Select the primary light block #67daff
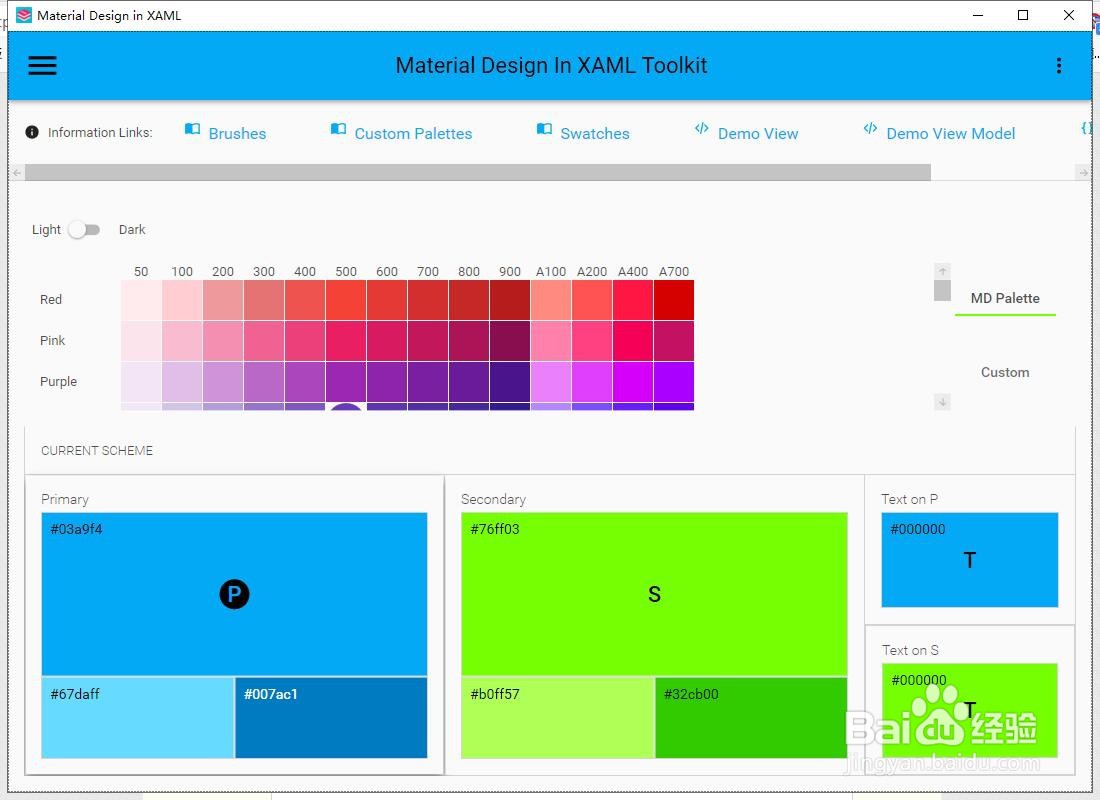1100x800 pixels. 138,717
